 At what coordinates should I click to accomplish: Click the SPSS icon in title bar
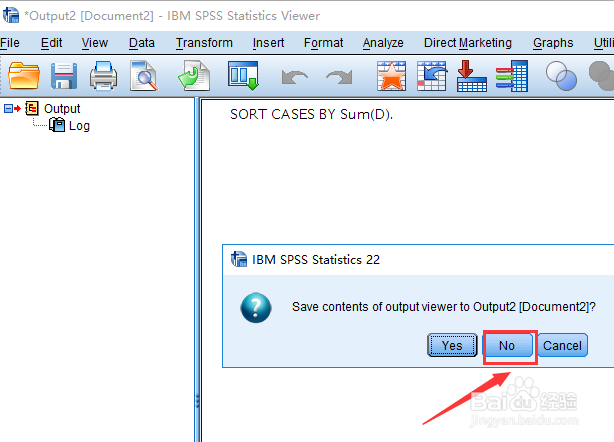(11, 15)
